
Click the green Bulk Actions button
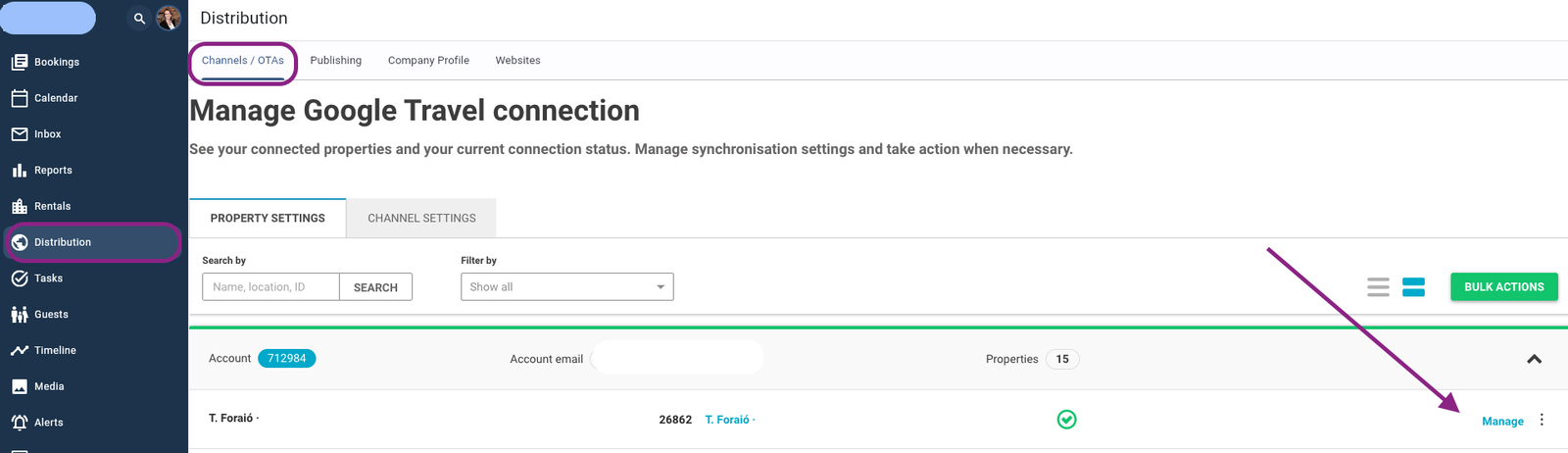pyautogui.click(x=1503, y=287)
